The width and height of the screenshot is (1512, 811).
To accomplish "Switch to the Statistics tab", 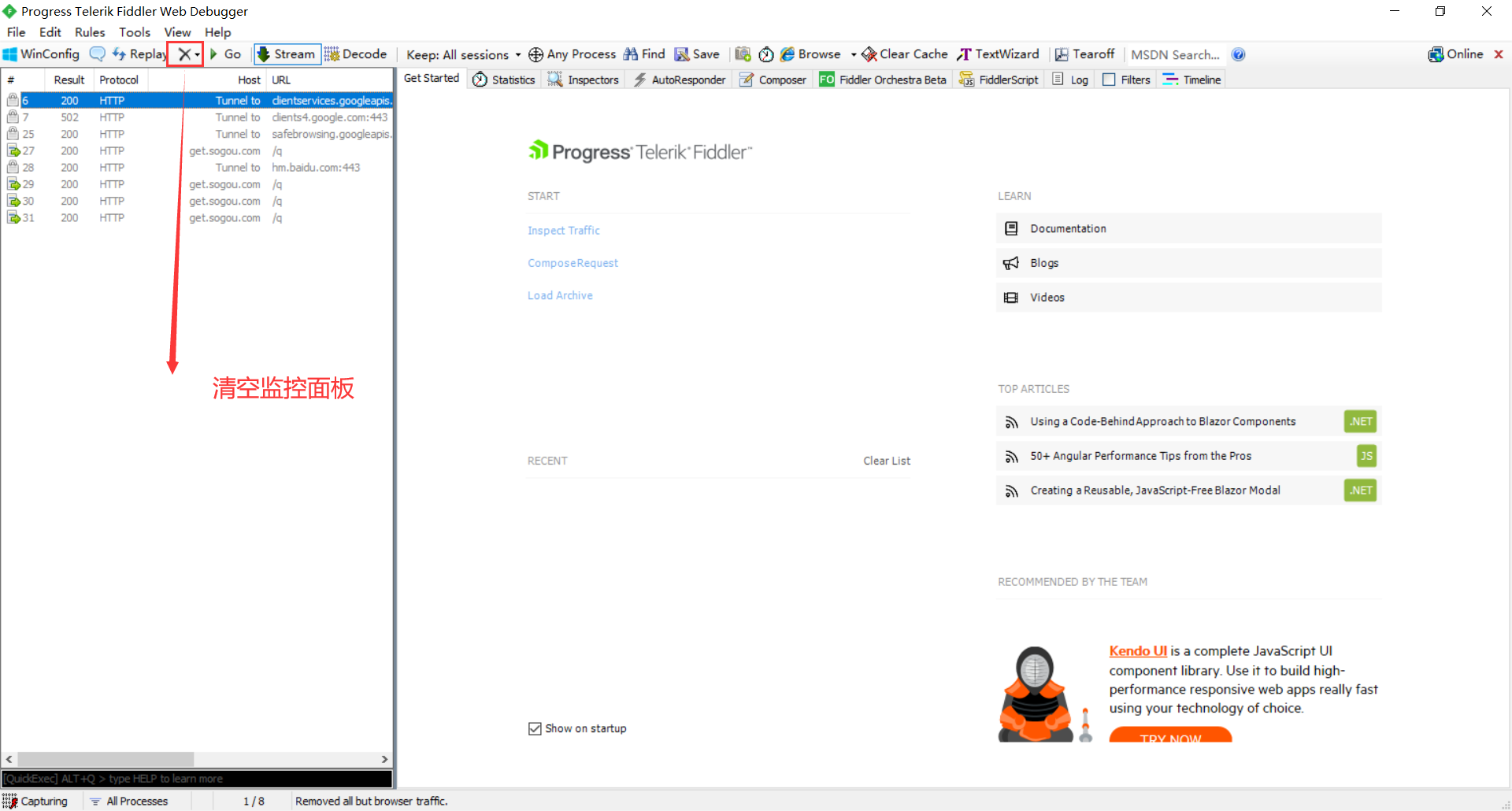I will click(x=504, y=80).
